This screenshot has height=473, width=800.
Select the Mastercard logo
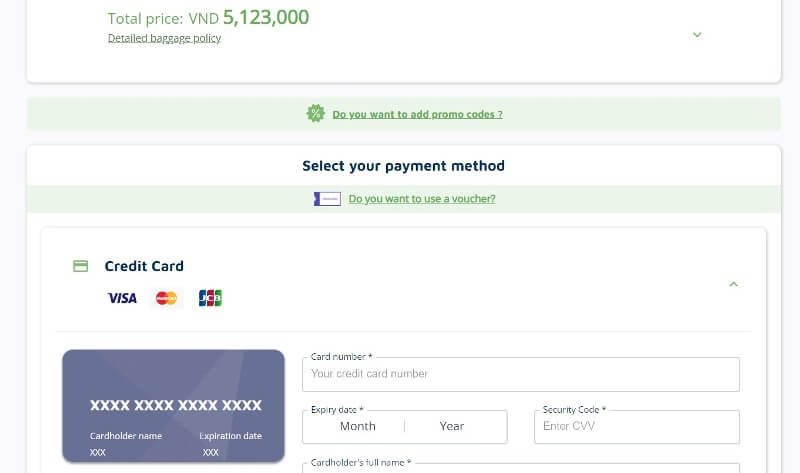pyautogui.click(x=166, y=298)
